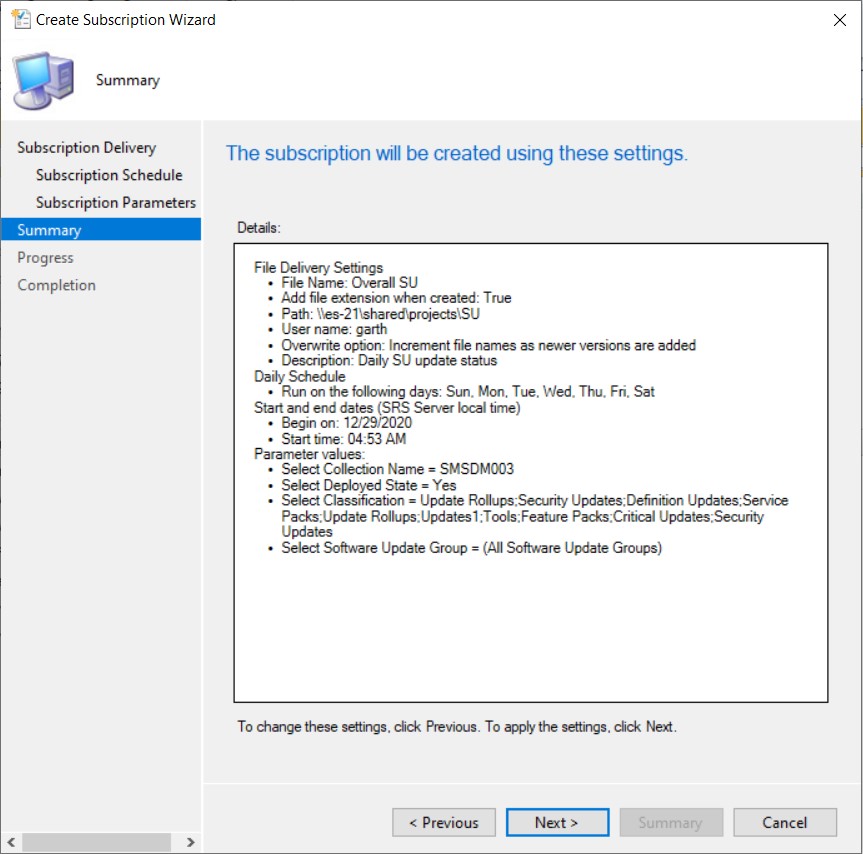Click the disabled Summary button

point(671,822)
